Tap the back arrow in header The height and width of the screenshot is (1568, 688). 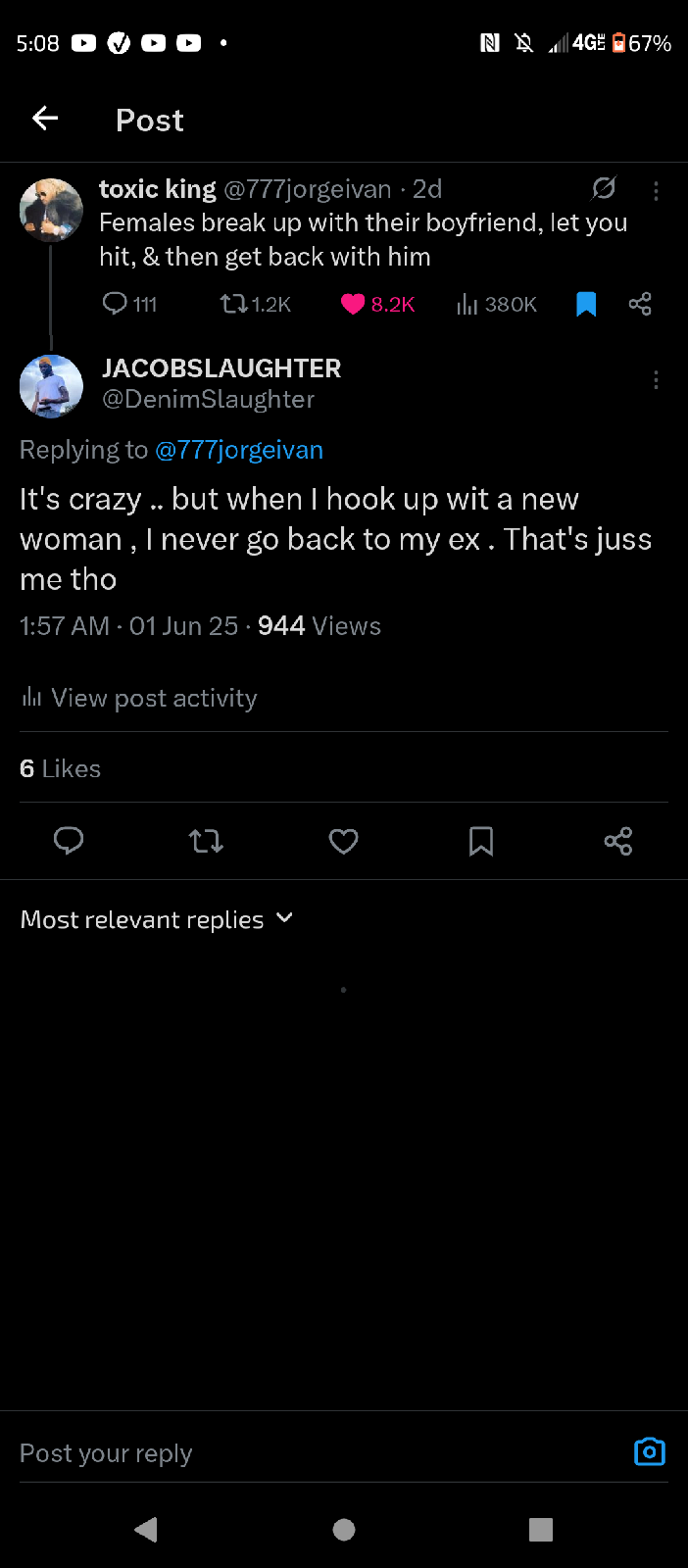tap(45, 119)
